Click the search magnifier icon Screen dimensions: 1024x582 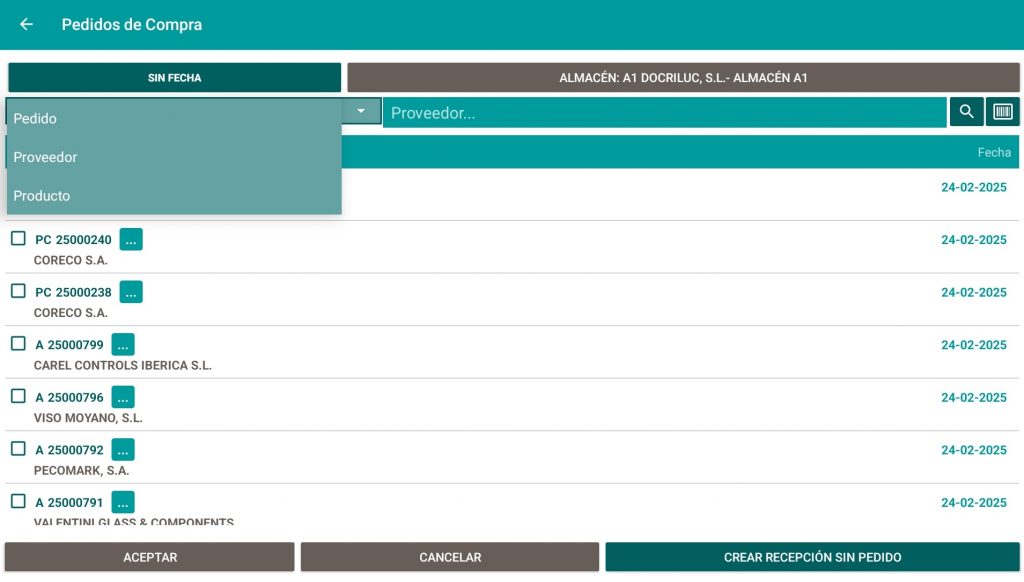(x=966, y=112)
